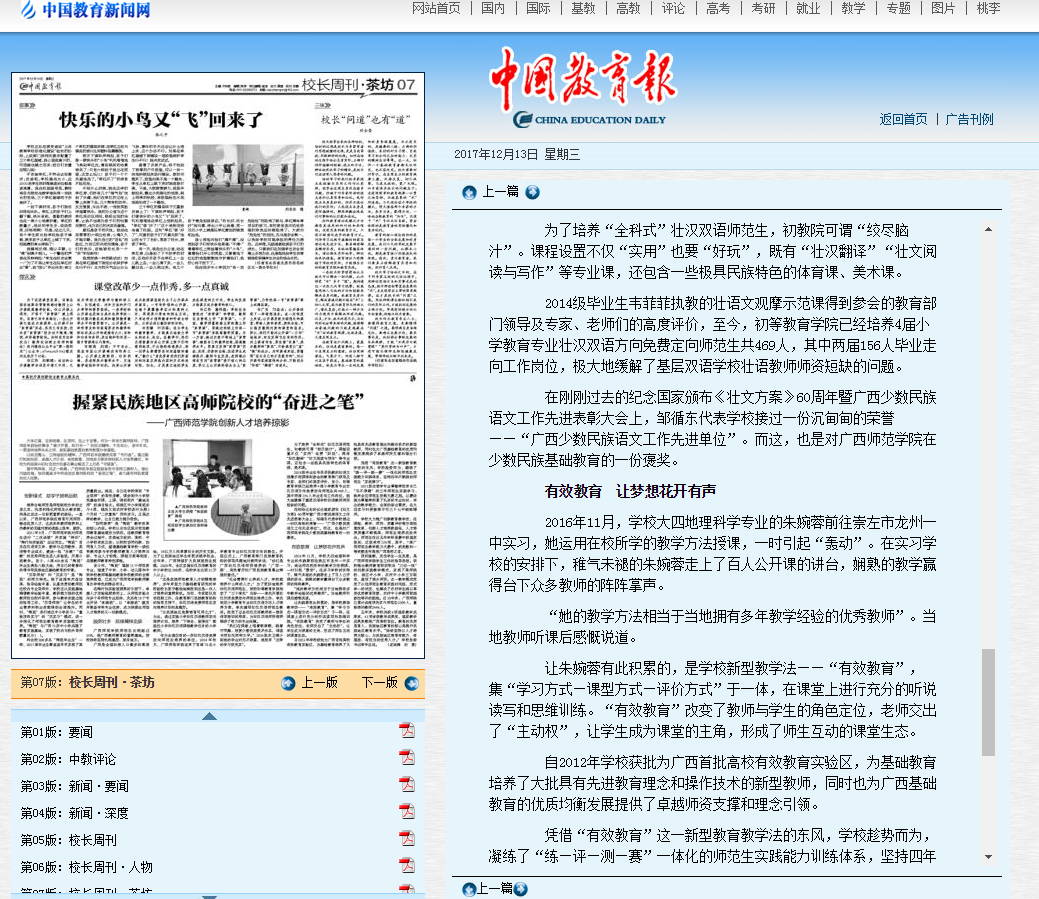Click the 第07版：校长周刊·茶坊 page title
1039x899 pixels.
(x=87, y=682)
